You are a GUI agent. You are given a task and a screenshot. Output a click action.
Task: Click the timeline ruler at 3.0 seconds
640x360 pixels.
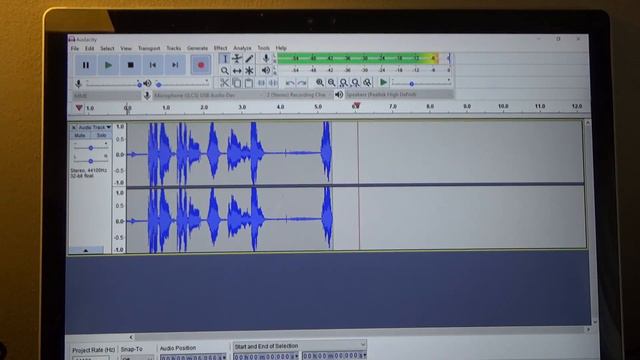point(242,108)
